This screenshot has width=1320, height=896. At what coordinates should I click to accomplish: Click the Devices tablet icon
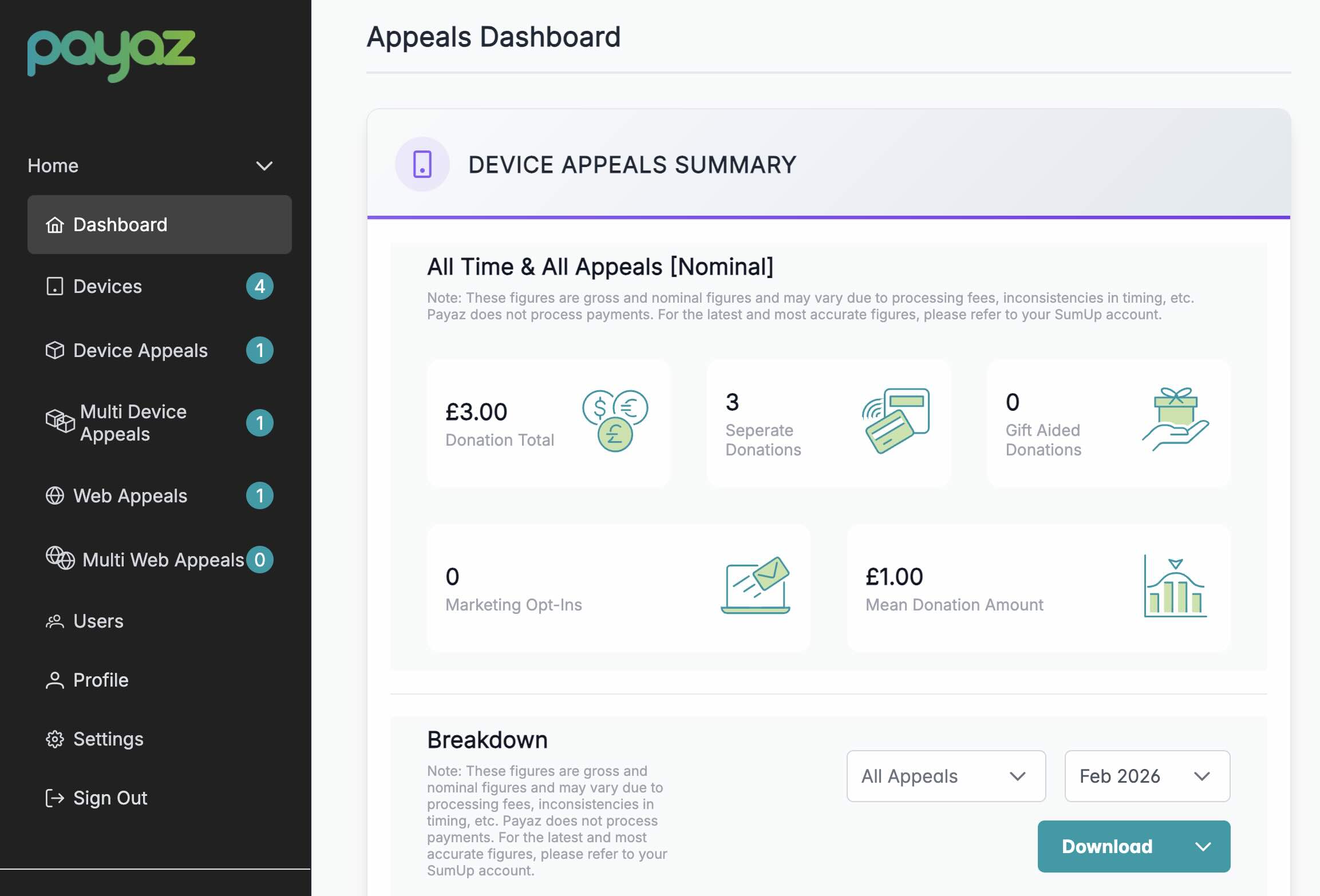(x=54, y=287)
